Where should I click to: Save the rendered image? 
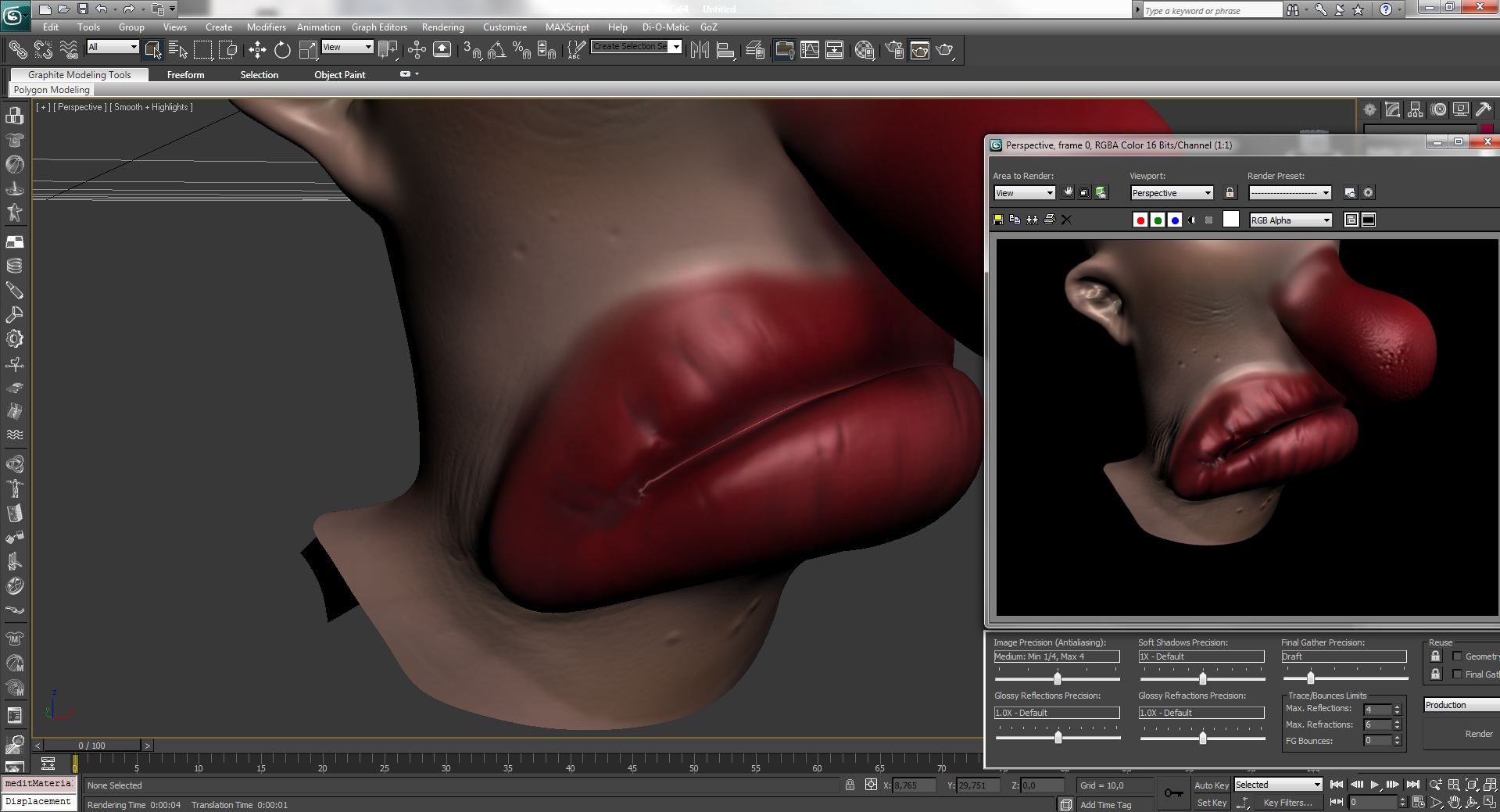[x=998, y=220]
